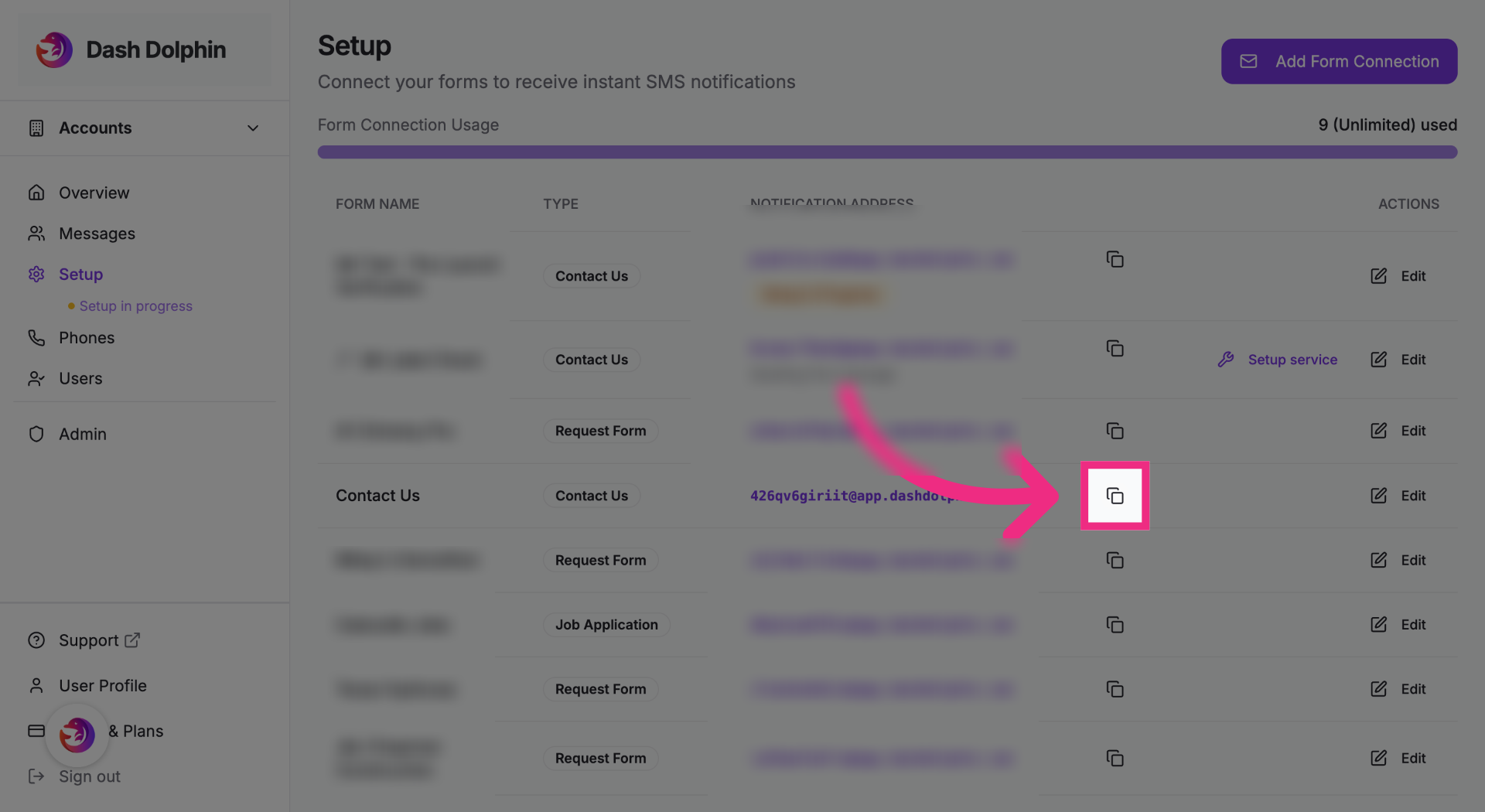The width and height of the screenshot is (1485, 812).
Task: Open Support external link
Action: 98,640
